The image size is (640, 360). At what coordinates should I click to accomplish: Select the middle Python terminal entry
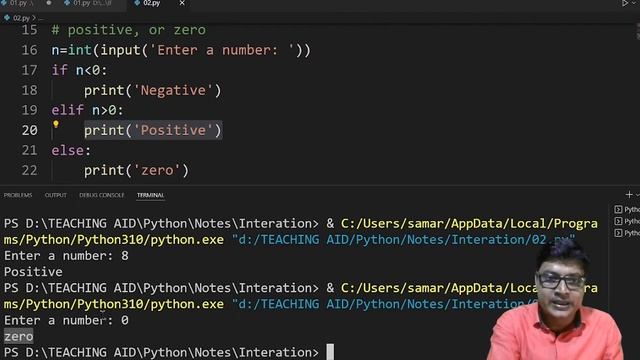coord(627,221)
